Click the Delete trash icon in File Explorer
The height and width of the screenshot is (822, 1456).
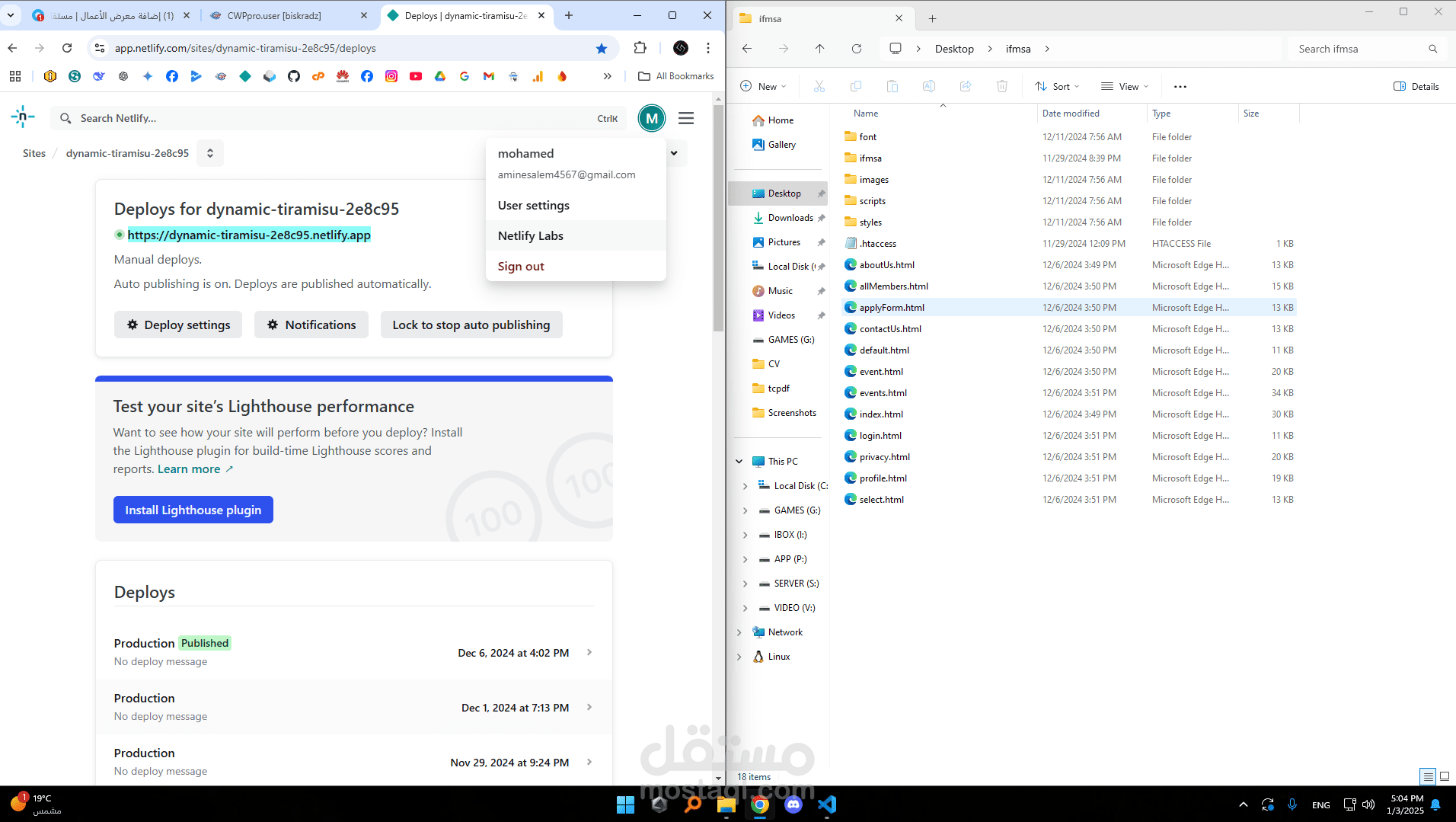tap(1002, 87)
